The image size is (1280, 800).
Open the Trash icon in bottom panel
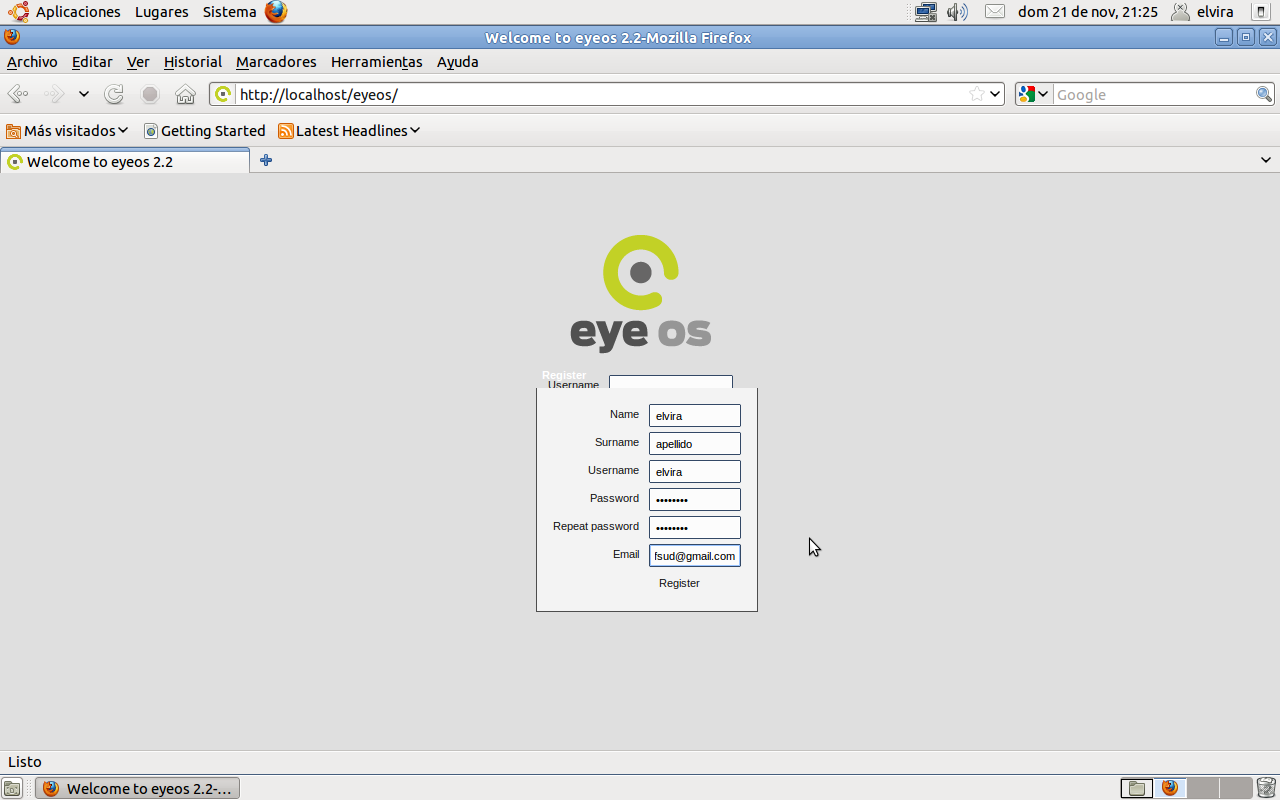tap(1266, 788)
